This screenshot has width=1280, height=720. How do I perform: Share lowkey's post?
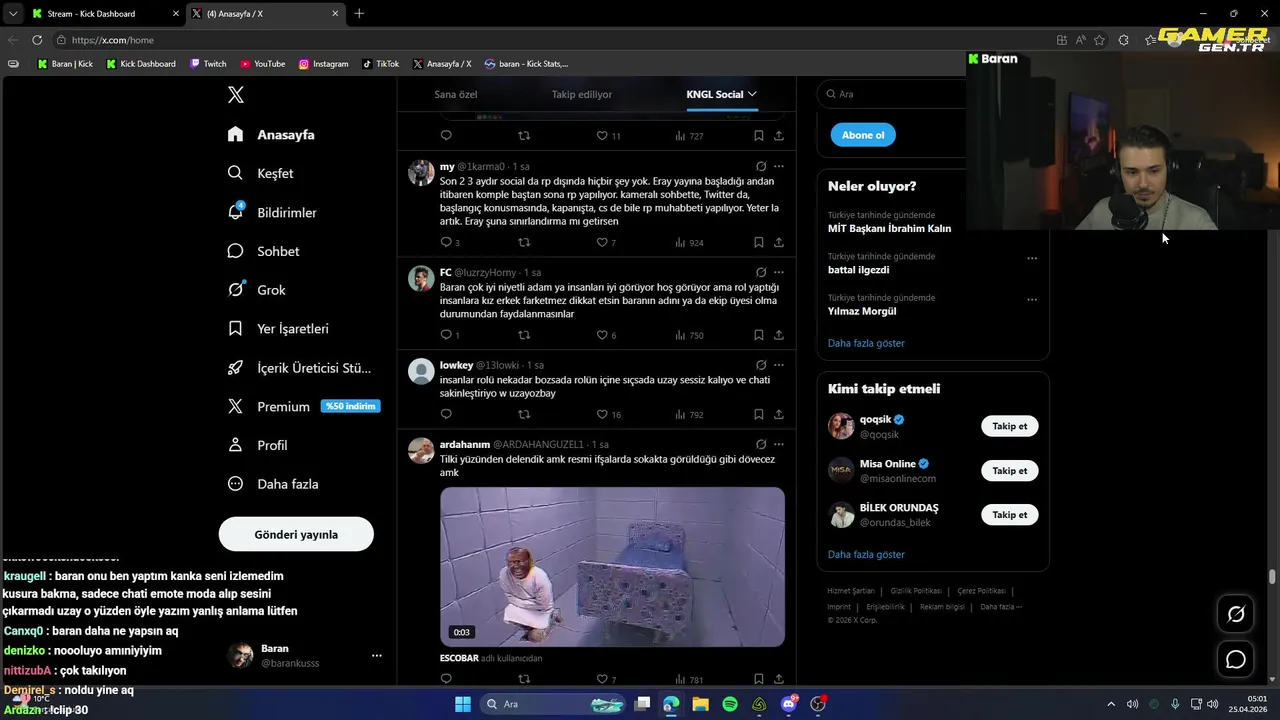point(779,414)
